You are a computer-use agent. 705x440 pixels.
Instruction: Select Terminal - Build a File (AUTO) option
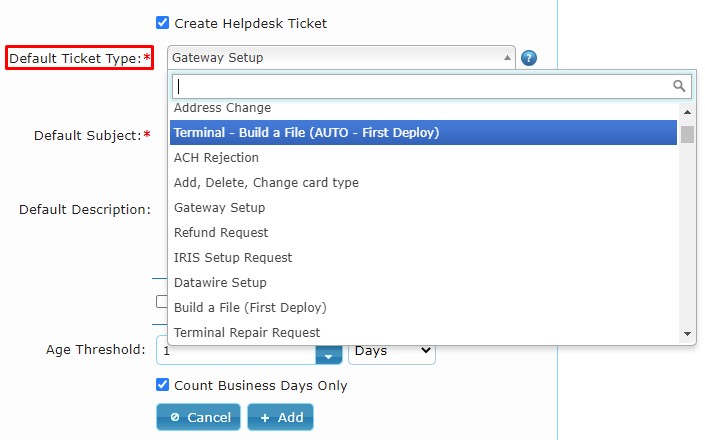coord(423,133)
